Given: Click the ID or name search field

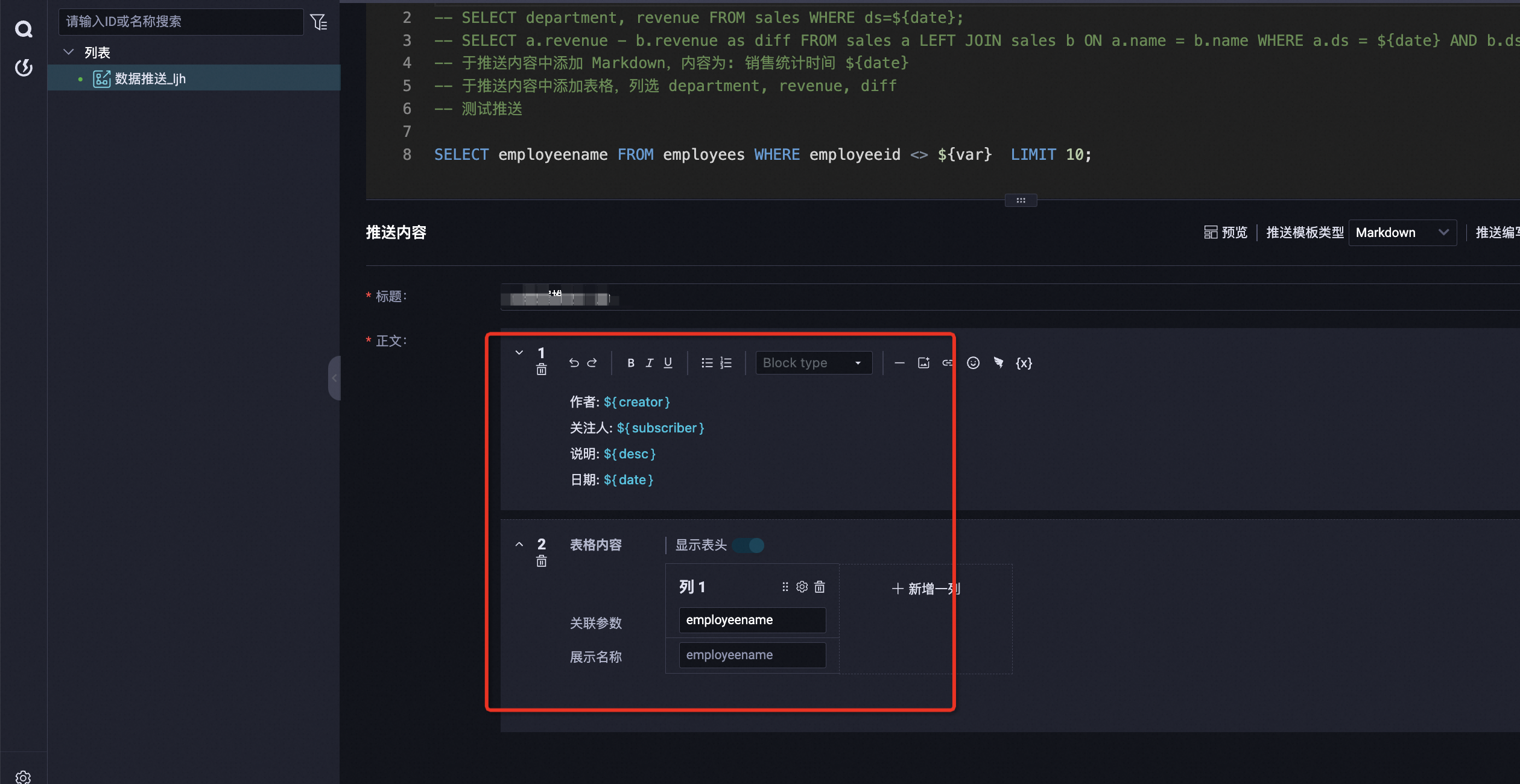Looking at the screenshot, I should click(181, 22).
